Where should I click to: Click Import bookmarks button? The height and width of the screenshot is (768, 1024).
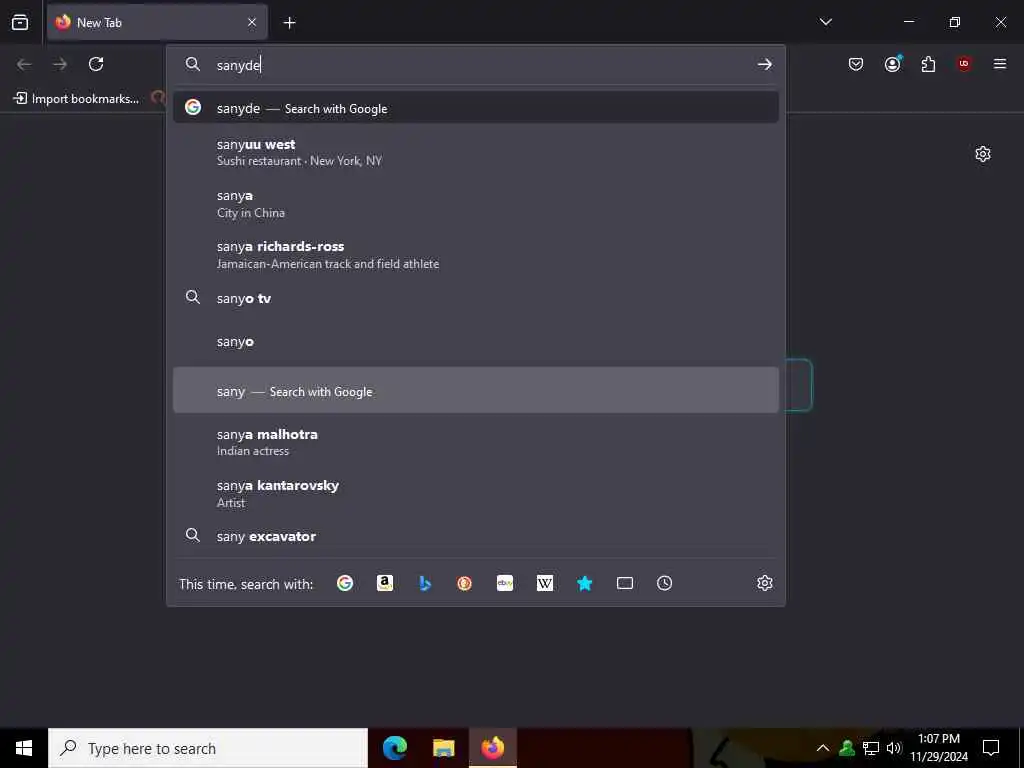pyautogui.click(x=76, y=99)
